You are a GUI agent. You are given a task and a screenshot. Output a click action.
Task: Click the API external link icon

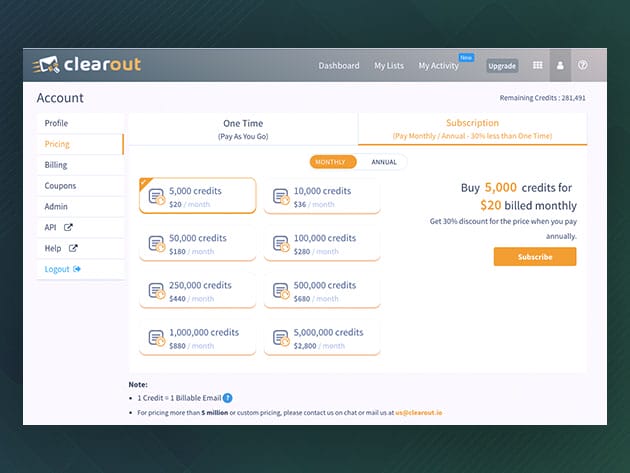pos(69,228)
